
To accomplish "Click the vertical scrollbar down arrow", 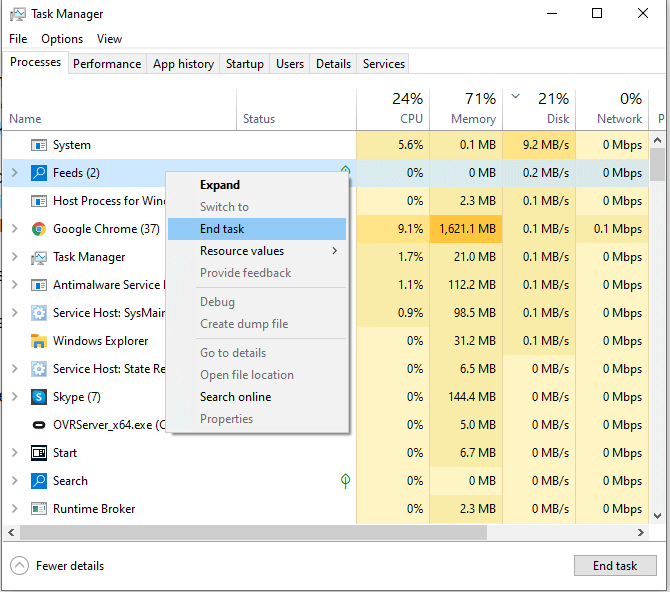I will pyautogui.click(x=658, y=516).
